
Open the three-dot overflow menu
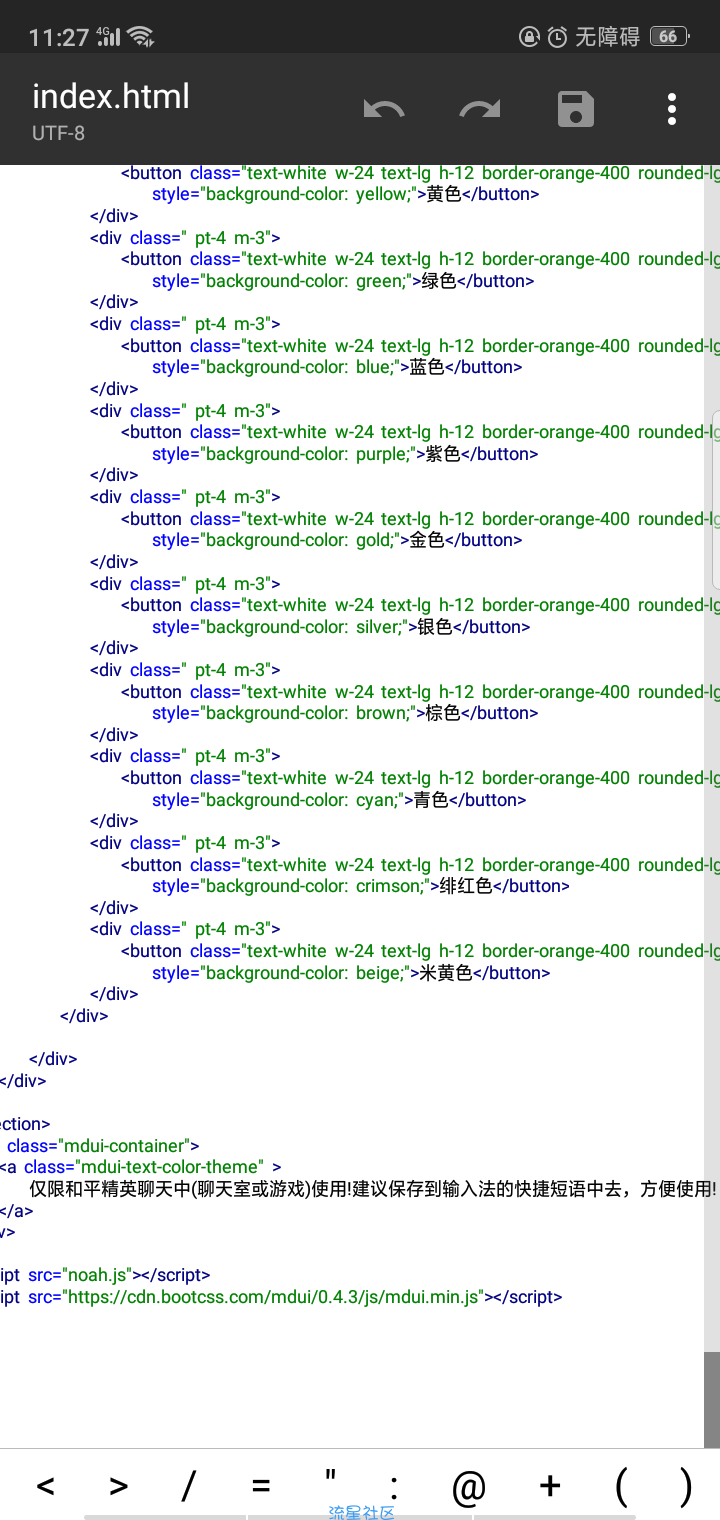click(x=672, y=109)
